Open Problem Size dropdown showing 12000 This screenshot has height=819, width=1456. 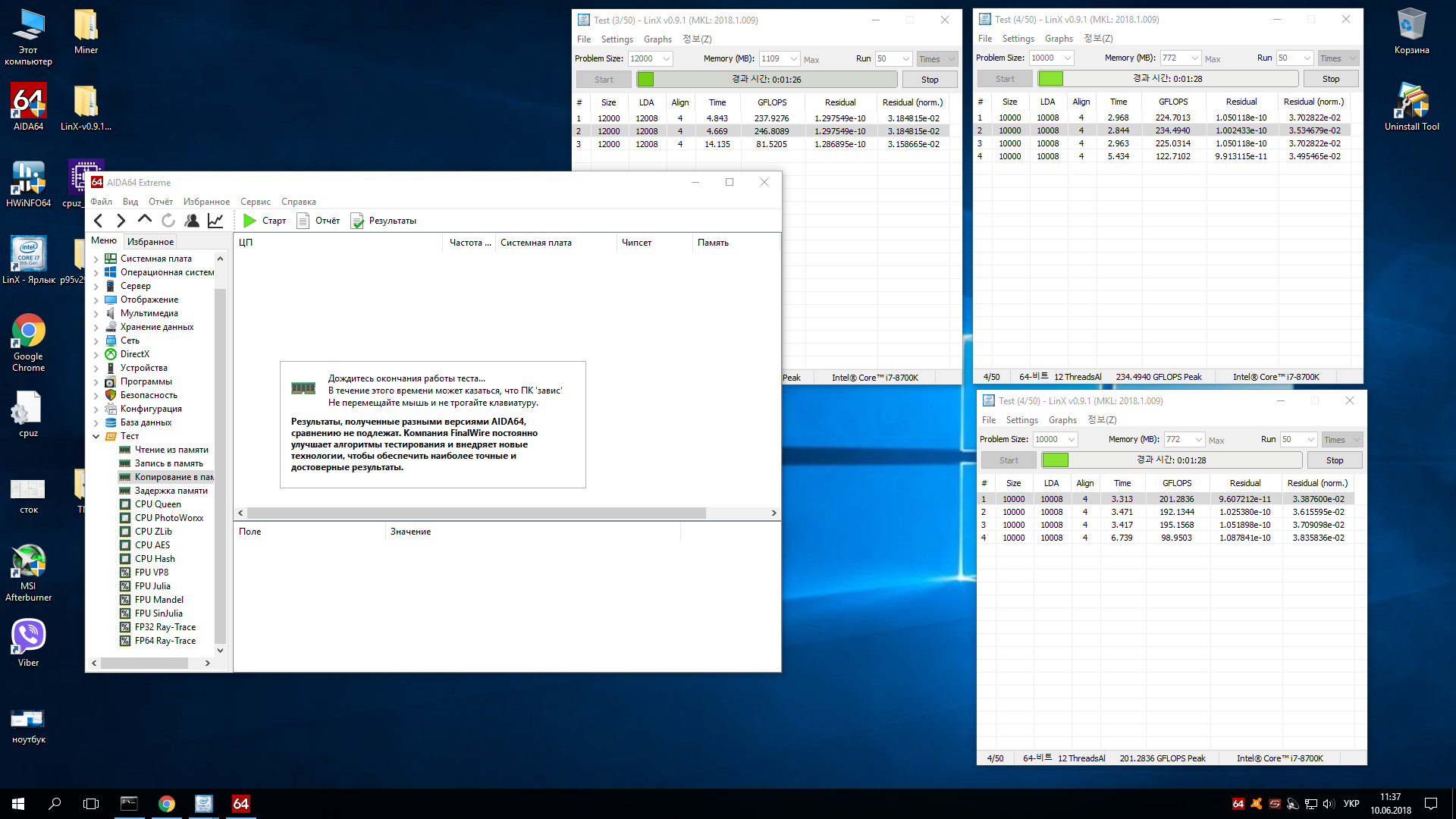(667, 59)
